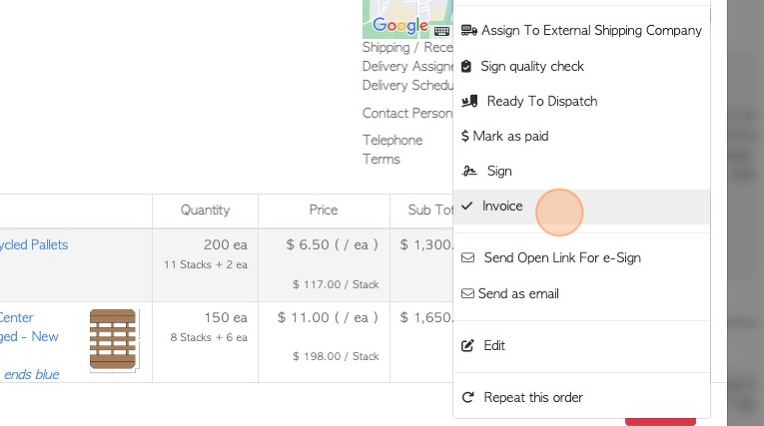
Task: Choose Repeat this order option
Action: coord(533,398)
